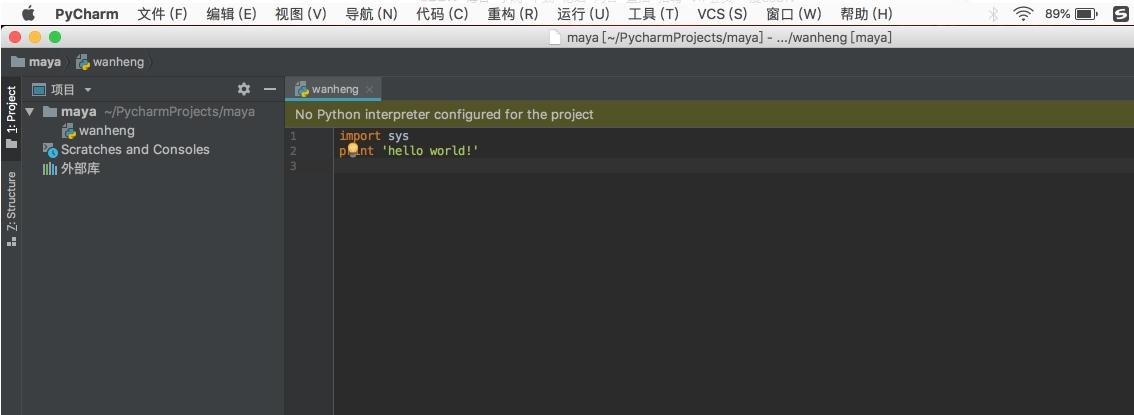Collapse the maya project folder
The image size is (1134, 415).
pyautogui.click(x=30, y=112)
